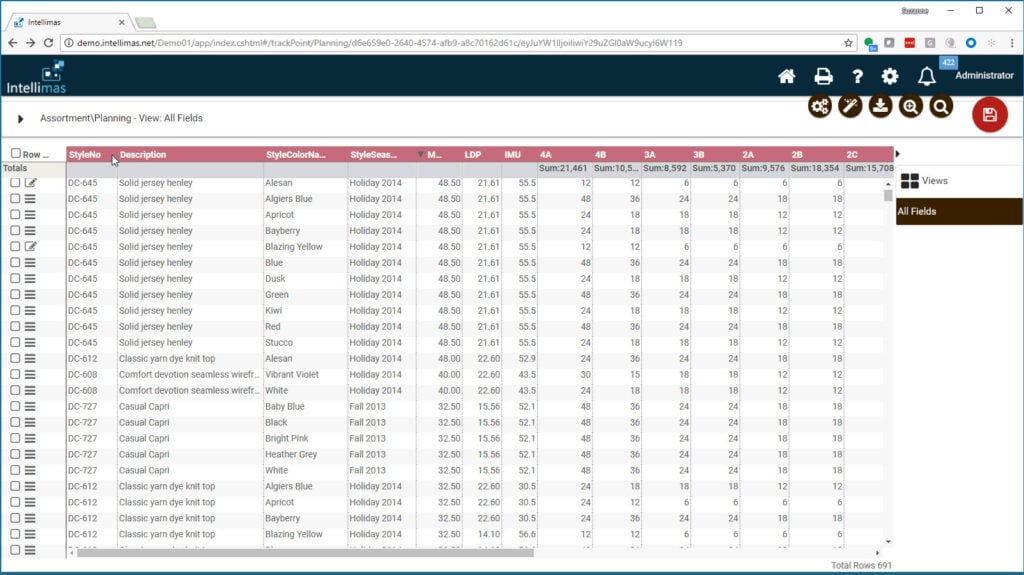The height and width of the screenshot is (575, 1024).
Task: Open row menu icon for Algiers Blue DC-645
Action: click(30, 199)
